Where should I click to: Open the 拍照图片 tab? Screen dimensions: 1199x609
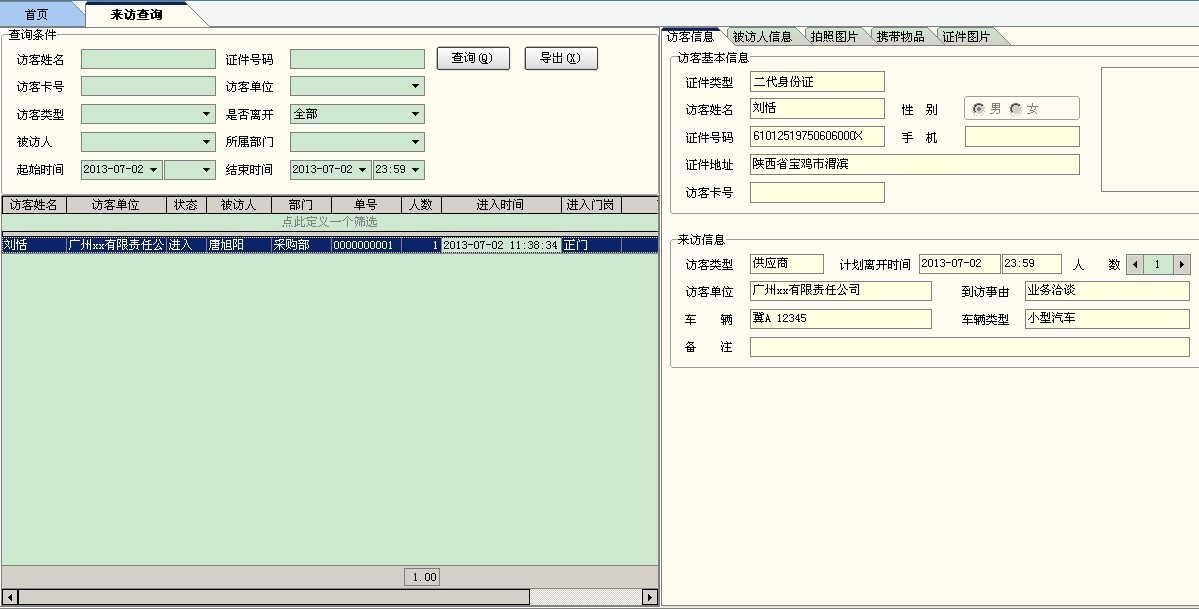click(x=834, y=37)
